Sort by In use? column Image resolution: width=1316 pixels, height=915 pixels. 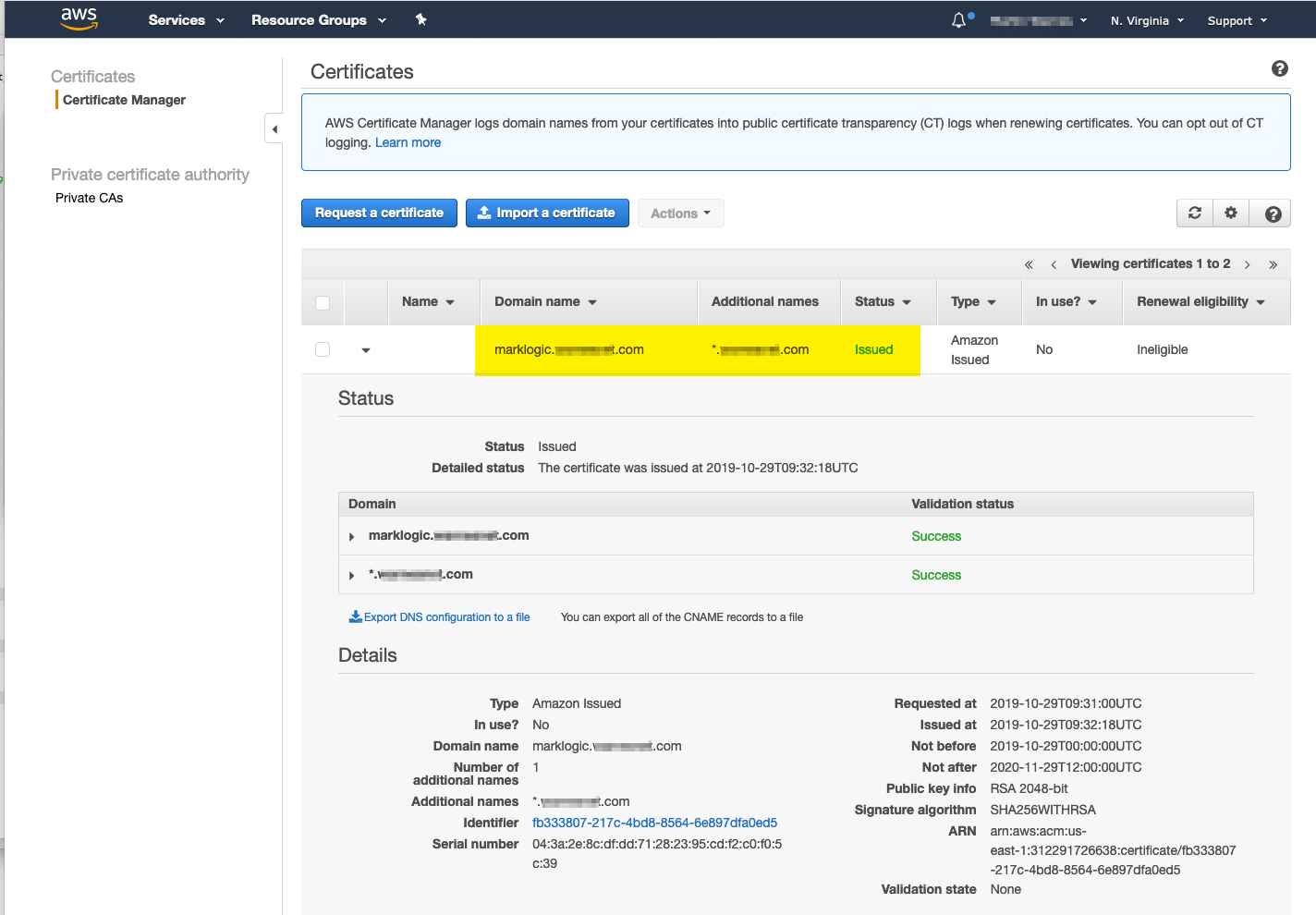point(1066,301)
